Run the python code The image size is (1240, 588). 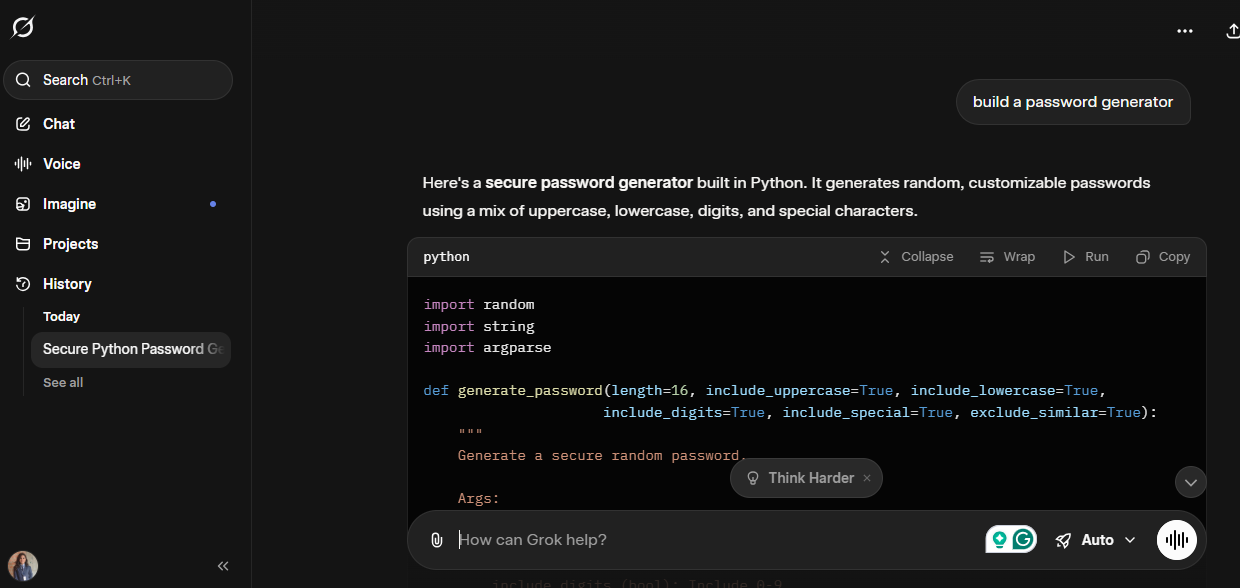click(x=1086, y=257)
